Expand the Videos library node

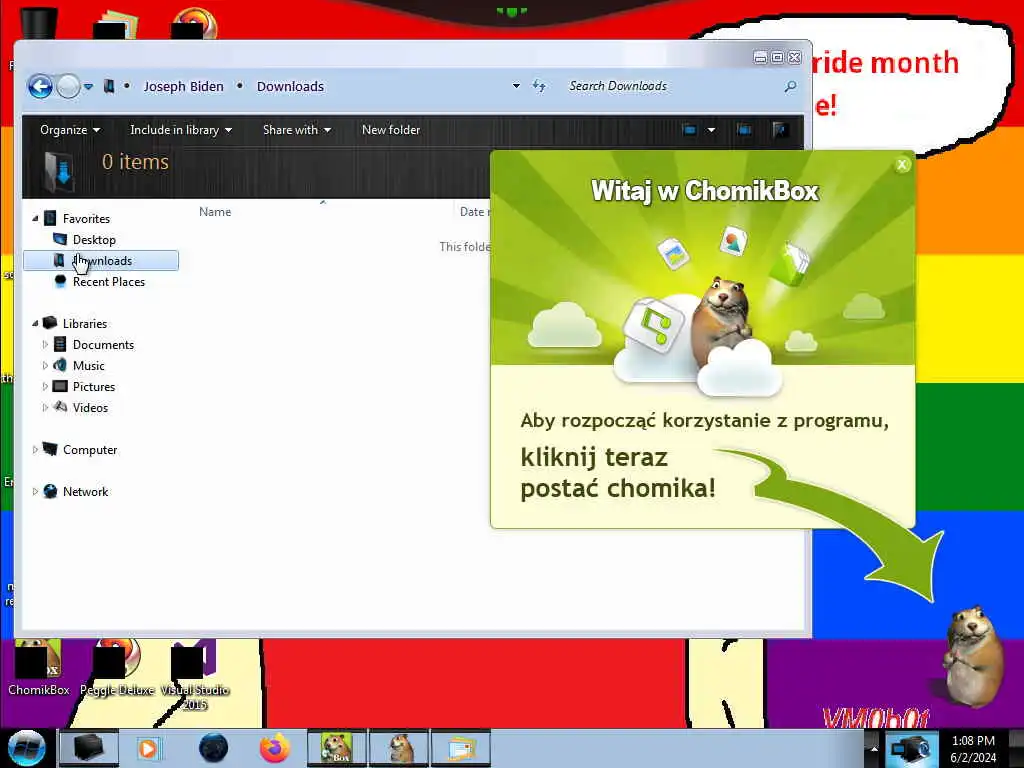pyautogui.click(x=45, y=407)
